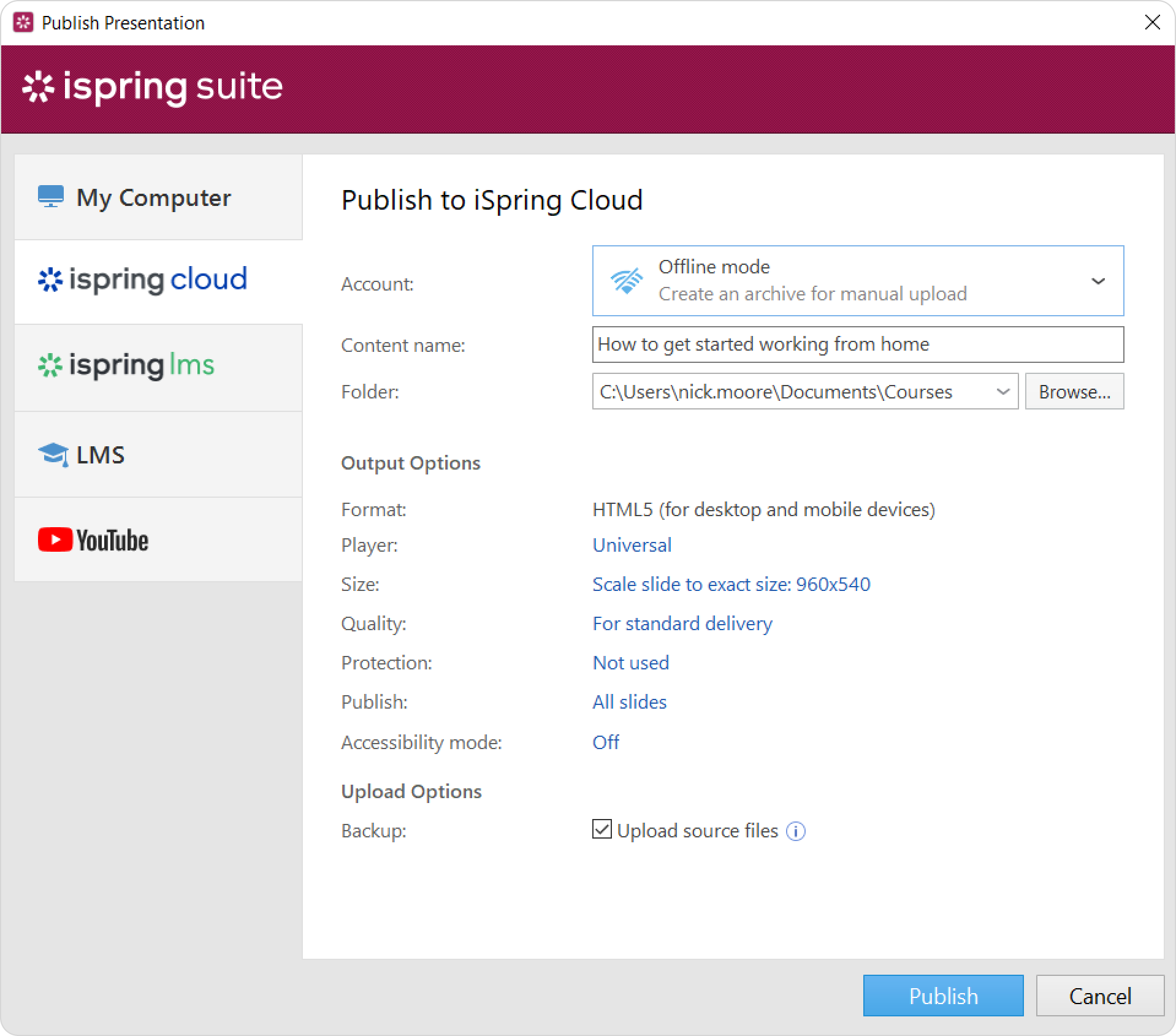Click the Cancel button
This screenshot has width=1176, height=1036.
coord(1099,996)
